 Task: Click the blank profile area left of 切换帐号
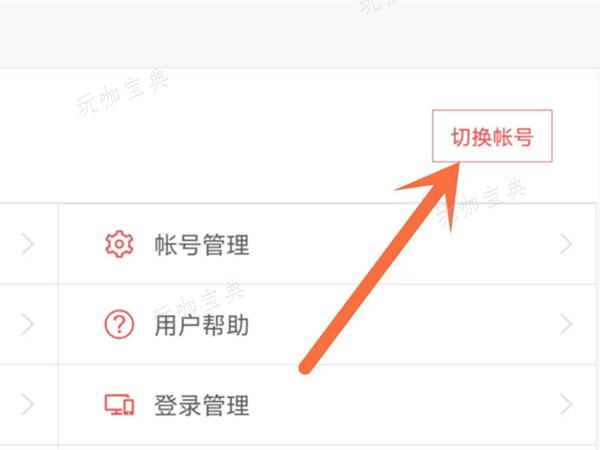(214, 136)
